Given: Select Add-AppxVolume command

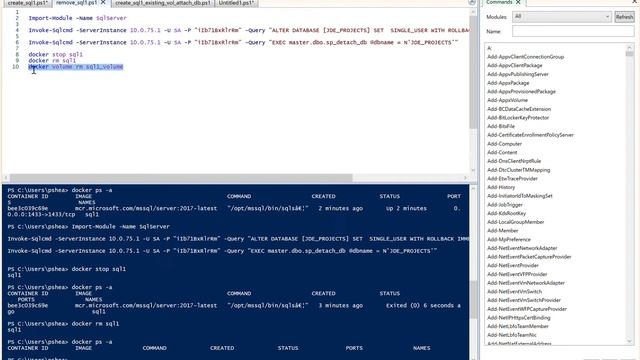Looking at the screenshot, I should [507, 100].
